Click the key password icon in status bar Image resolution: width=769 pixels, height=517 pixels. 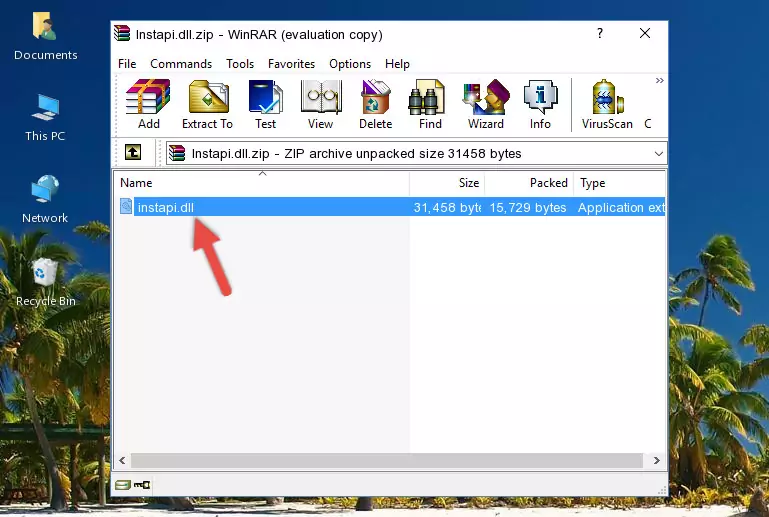(142, 485)
